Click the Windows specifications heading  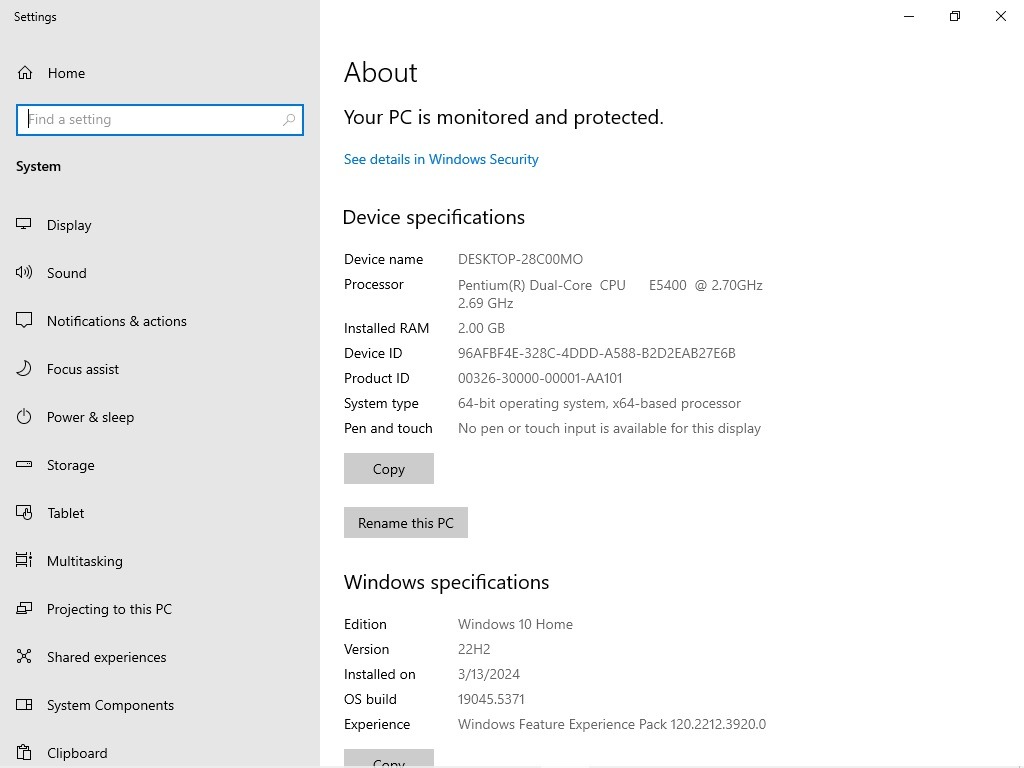click(447, 583)
